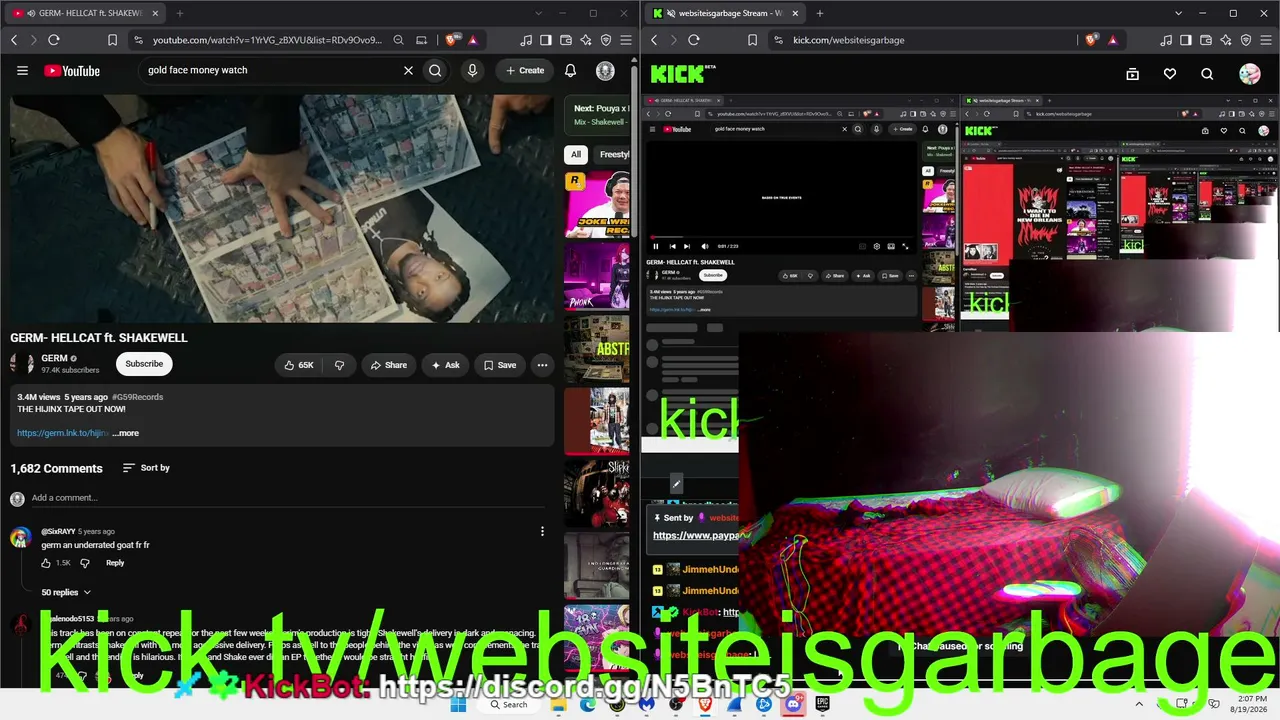
Task: Reload the YouTube browser window
Action: [x=54, y=40]
